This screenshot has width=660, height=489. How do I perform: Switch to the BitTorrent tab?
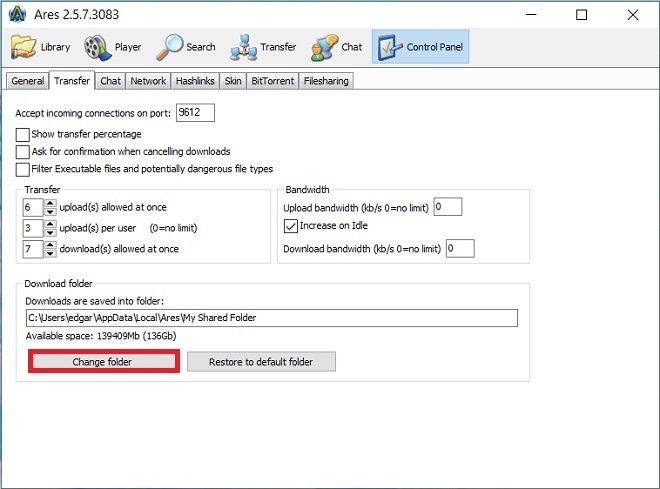click(273, 81)
